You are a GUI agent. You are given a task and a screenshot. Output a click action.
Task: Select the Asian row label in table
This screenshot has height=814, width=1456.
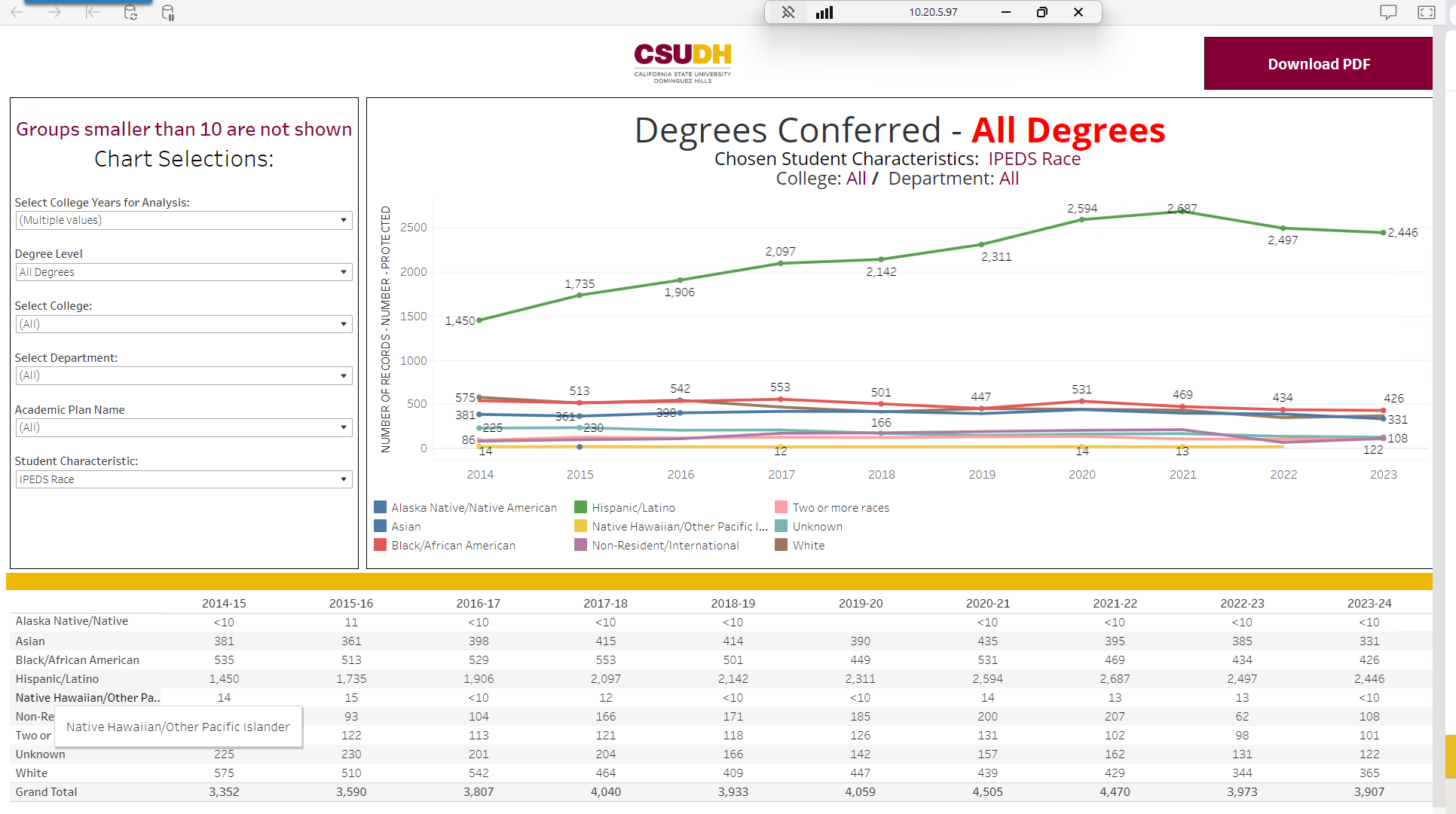(30, 641)
